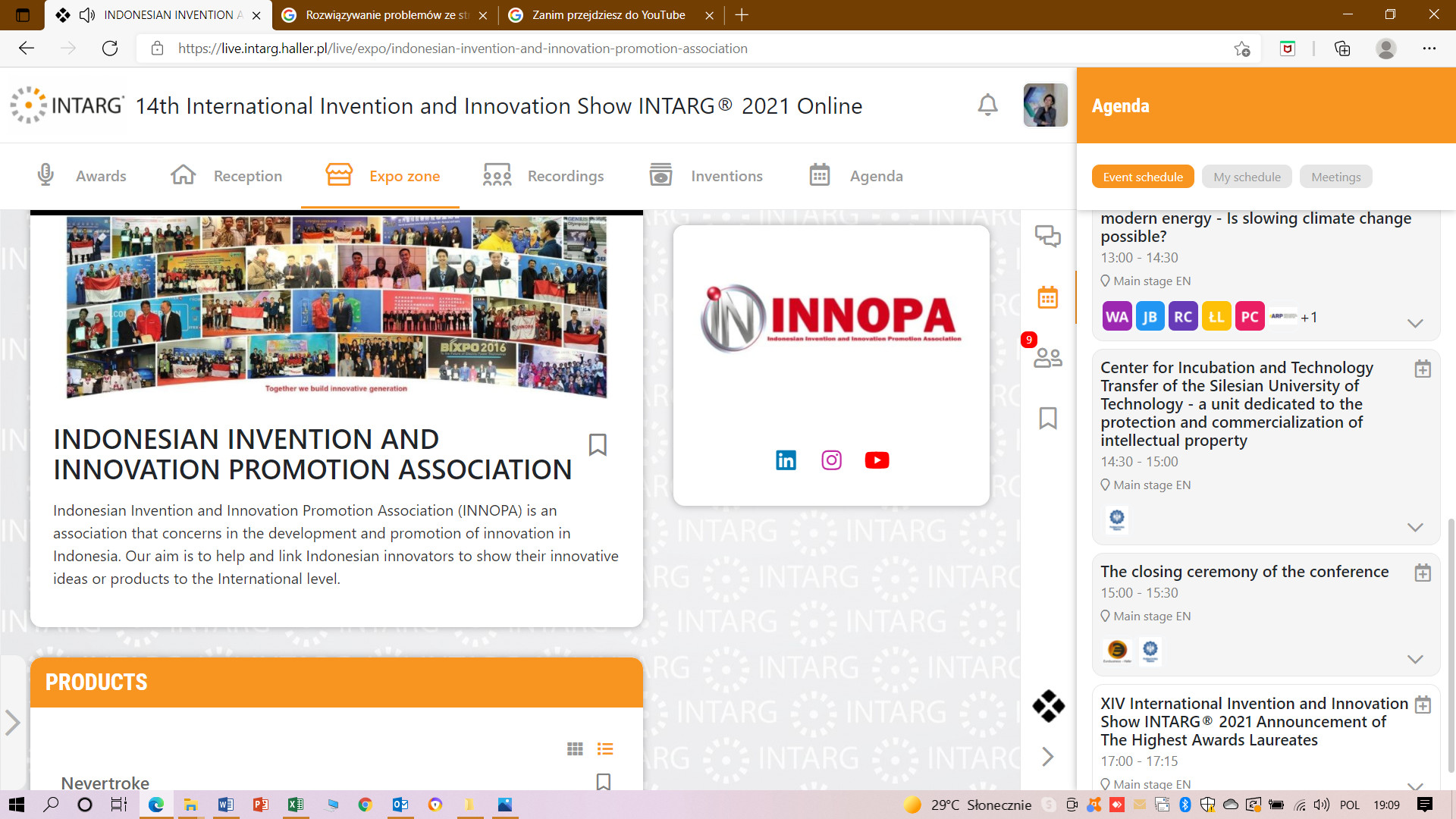Open taskbar search

tap(51, 805)
